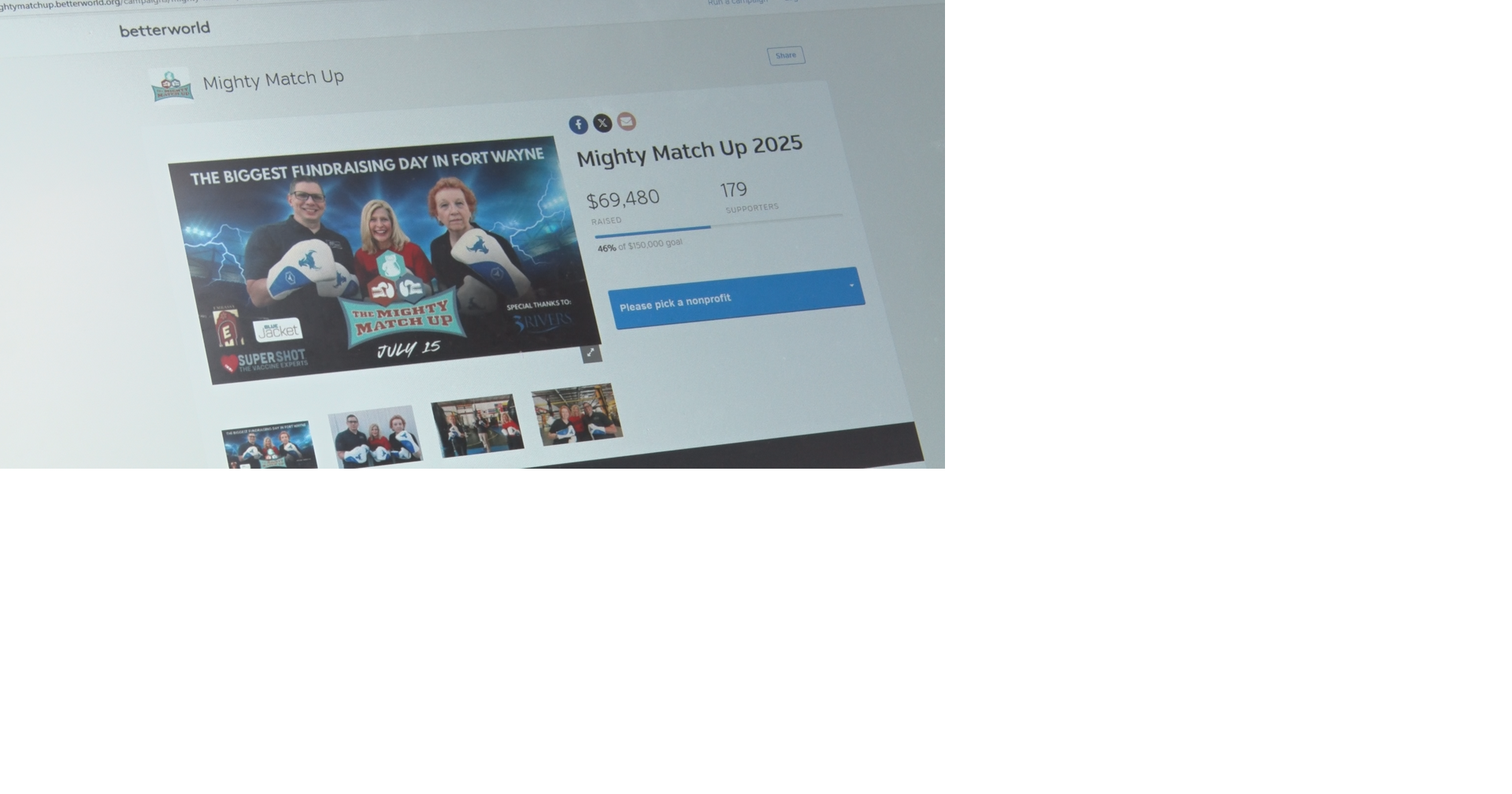Open the 'Please pick a nonprofit' dropdown

click(736, 298)
